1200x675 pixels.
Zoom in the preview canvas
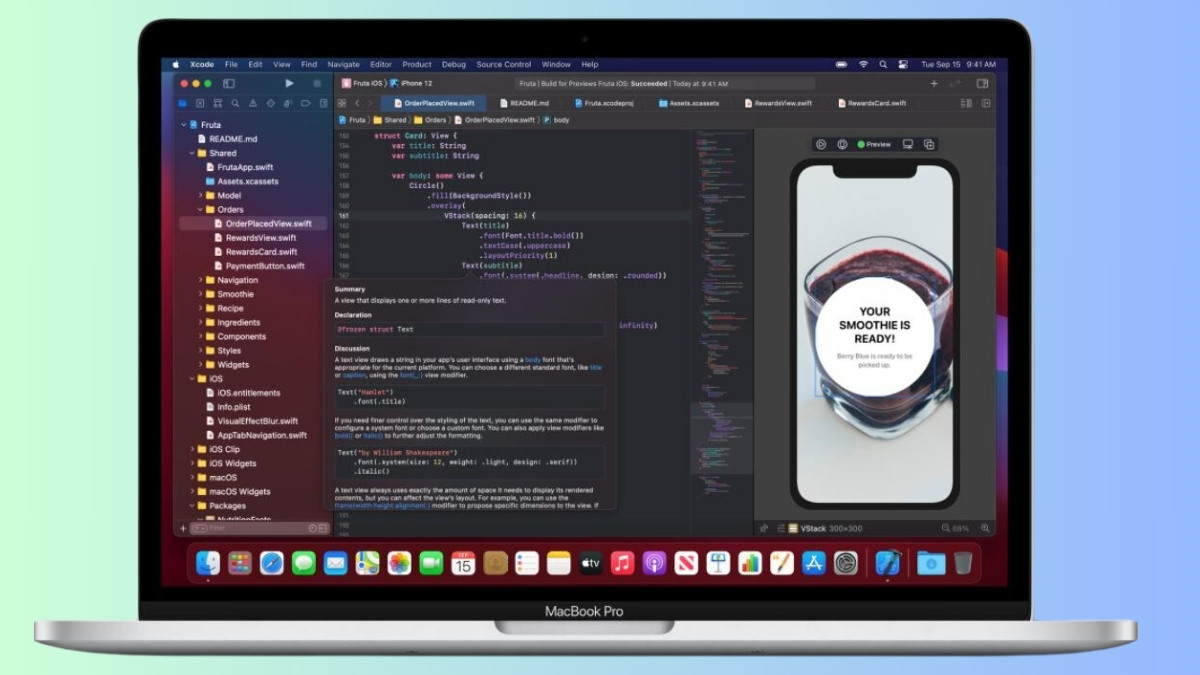tap(985, 528)
